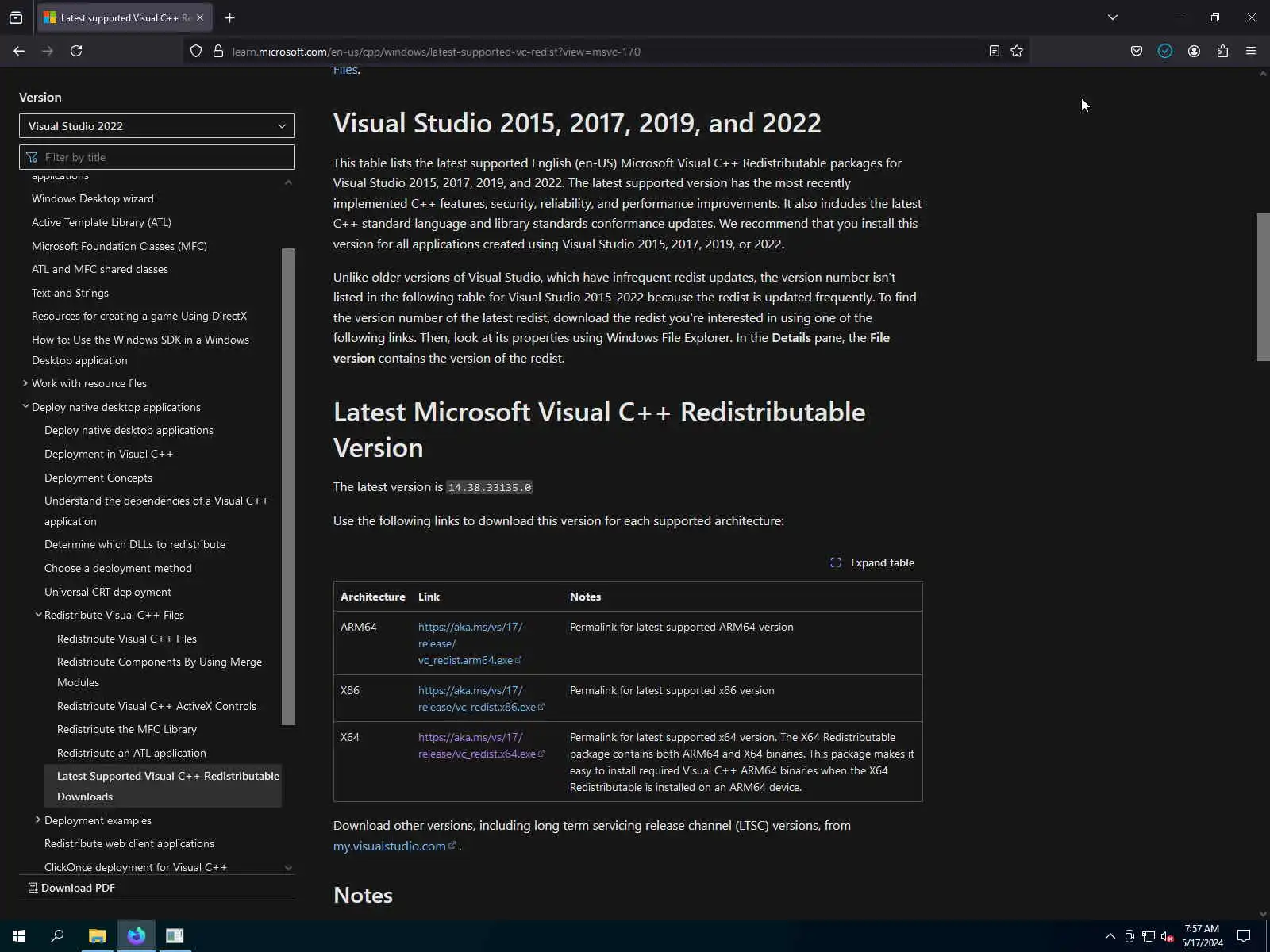
Task: Save page to Pocket
Action: pyautogui.click(x=1137, y=51)
